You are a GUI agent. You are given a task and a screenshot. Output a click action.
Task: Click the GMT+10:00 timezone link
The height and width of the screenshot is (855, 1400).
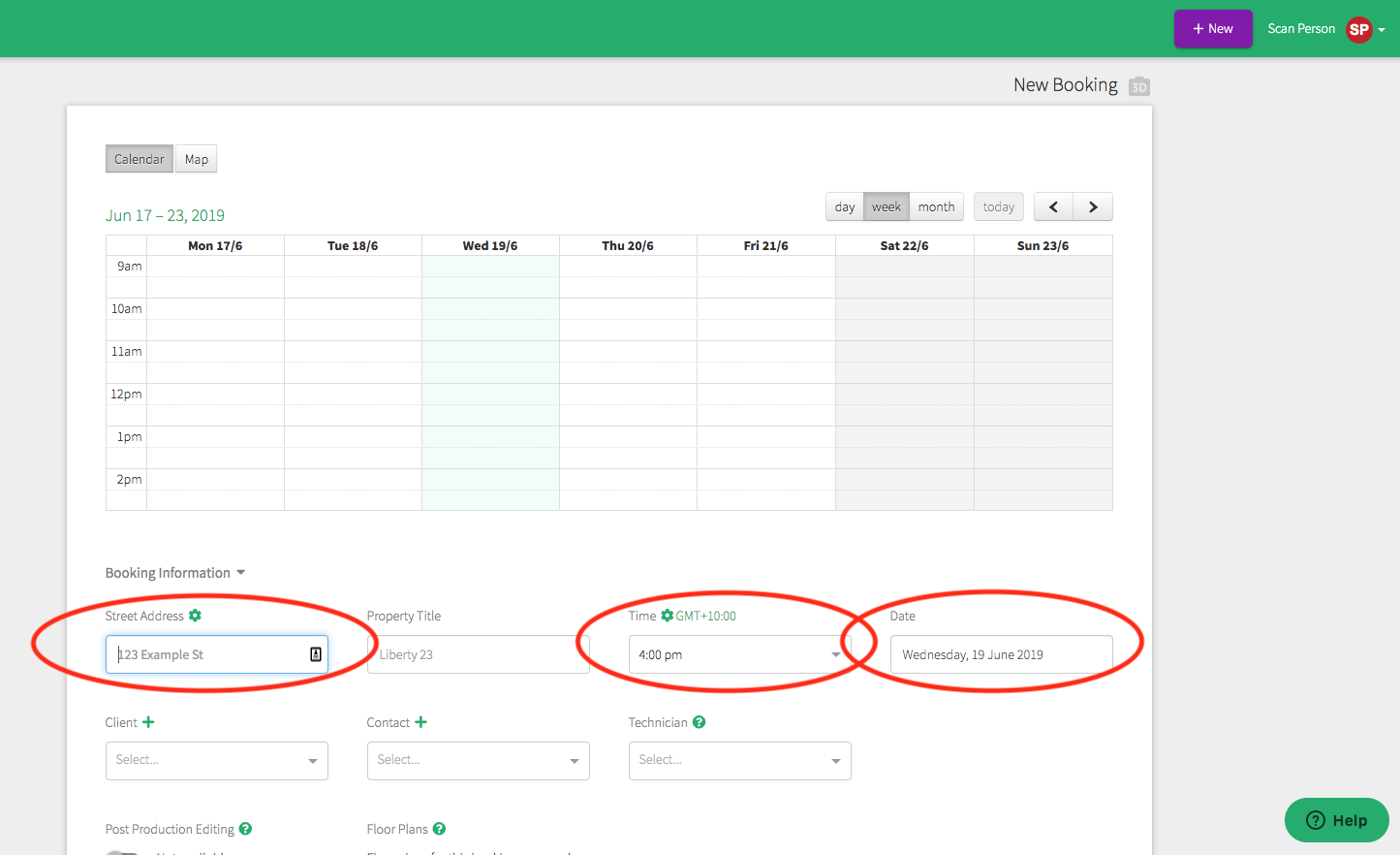click(x=706, y=616)
